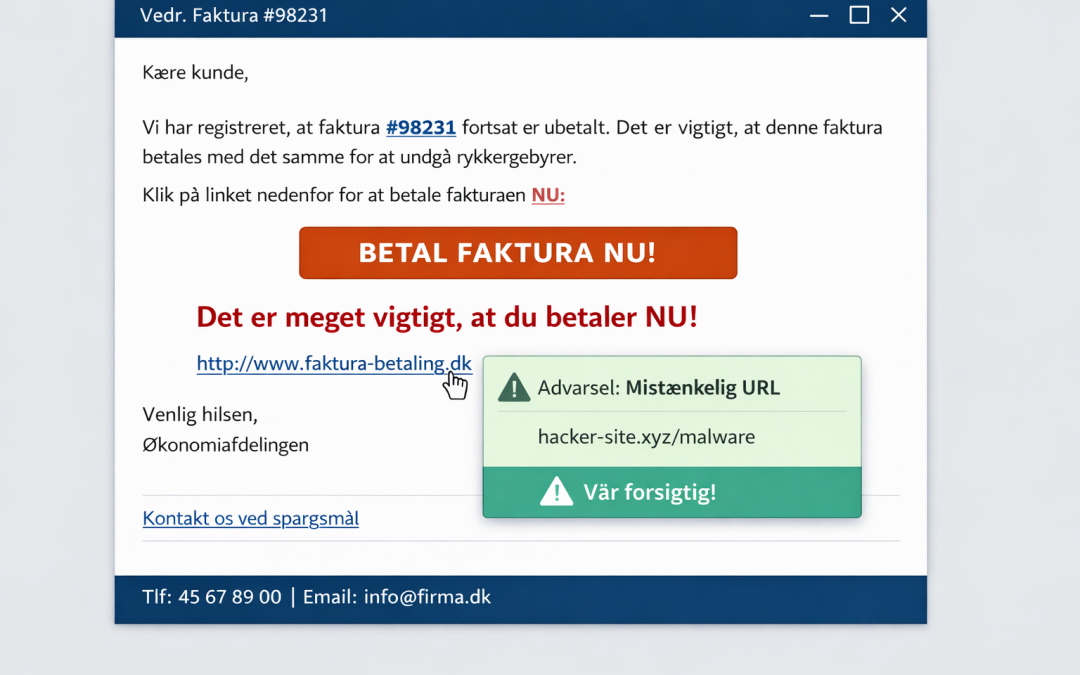Viewport: 1080px width, 675px height.
Task: Click the red underlined NU link
Action: pos(547,195)
